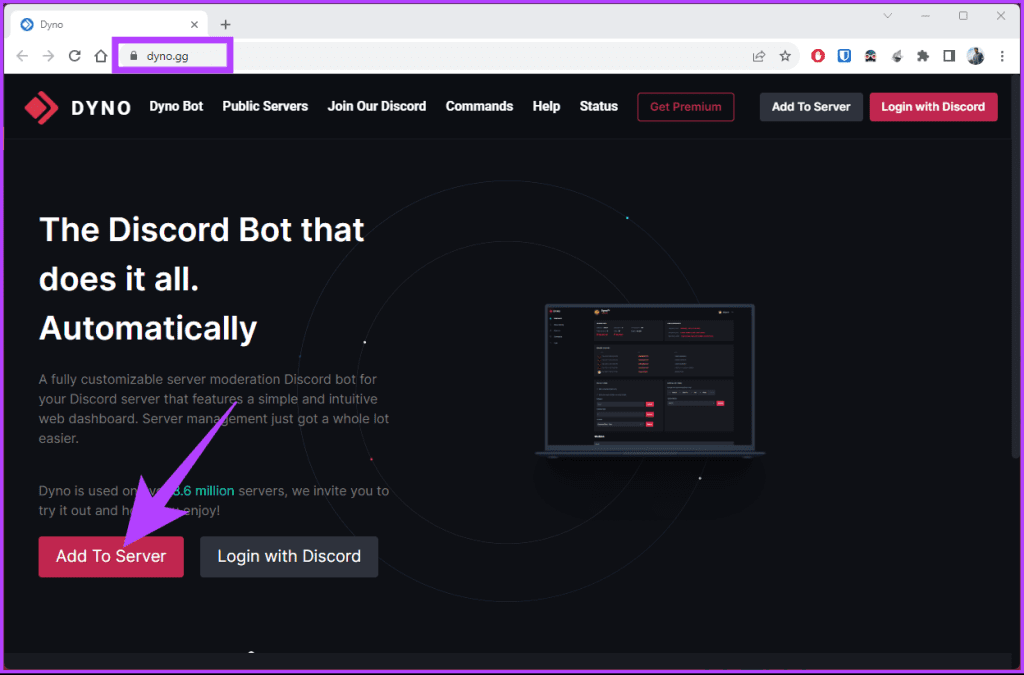Go back using the back arrow

click(x=22, y=57)
